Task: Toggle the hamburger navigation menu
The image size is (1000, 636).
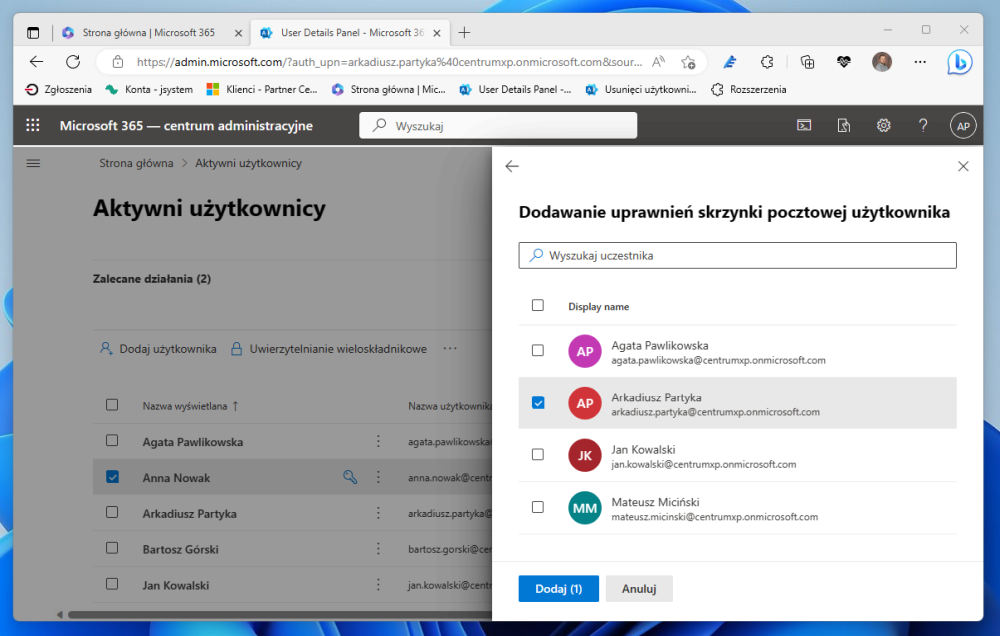Action: 33,163
